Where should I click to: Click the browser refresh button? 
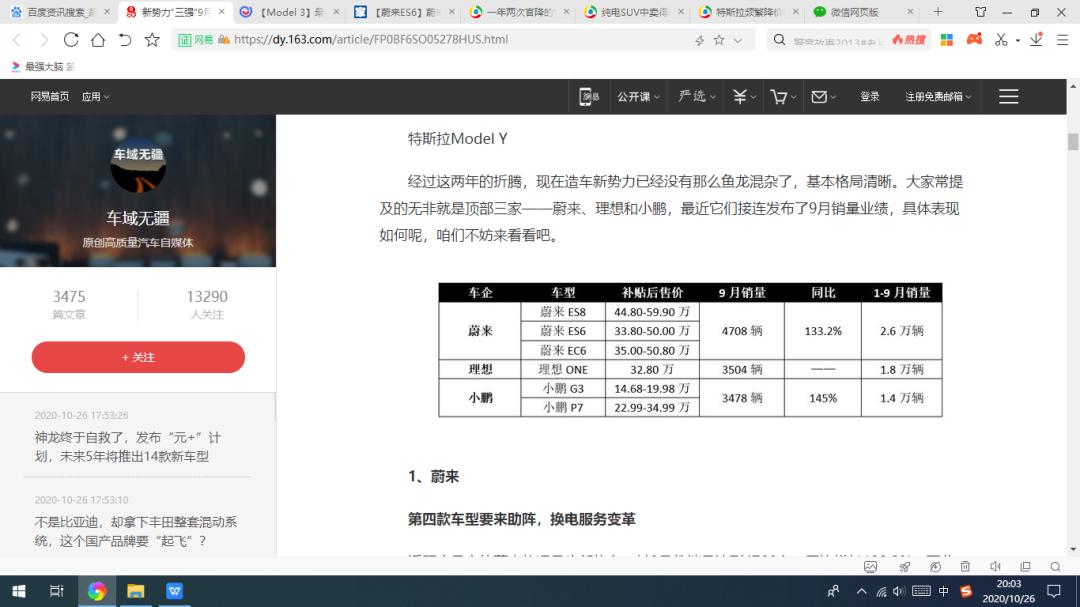click(x=71, y=40)
